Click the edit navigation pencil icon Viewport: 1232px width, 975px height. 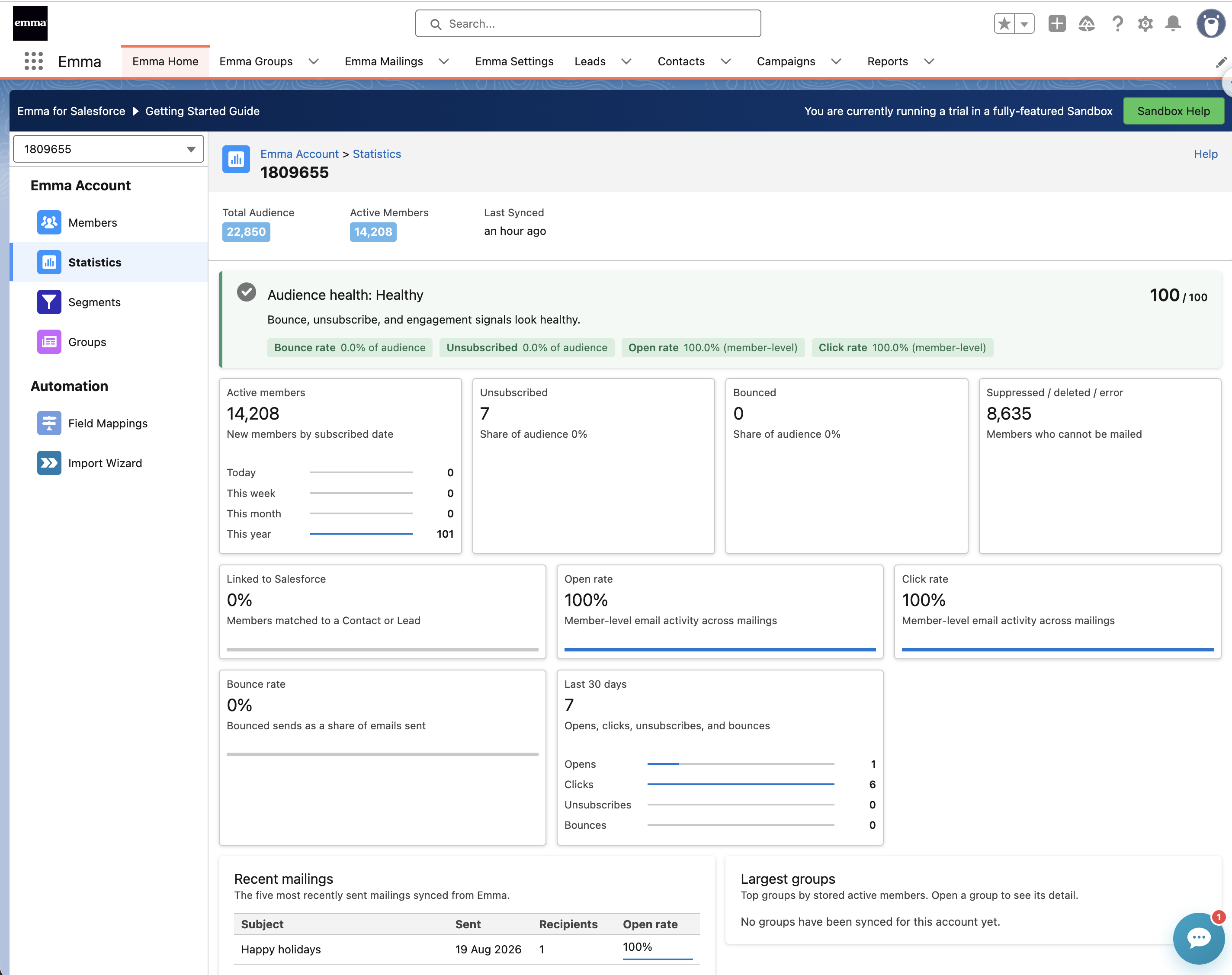point(1221,62)
